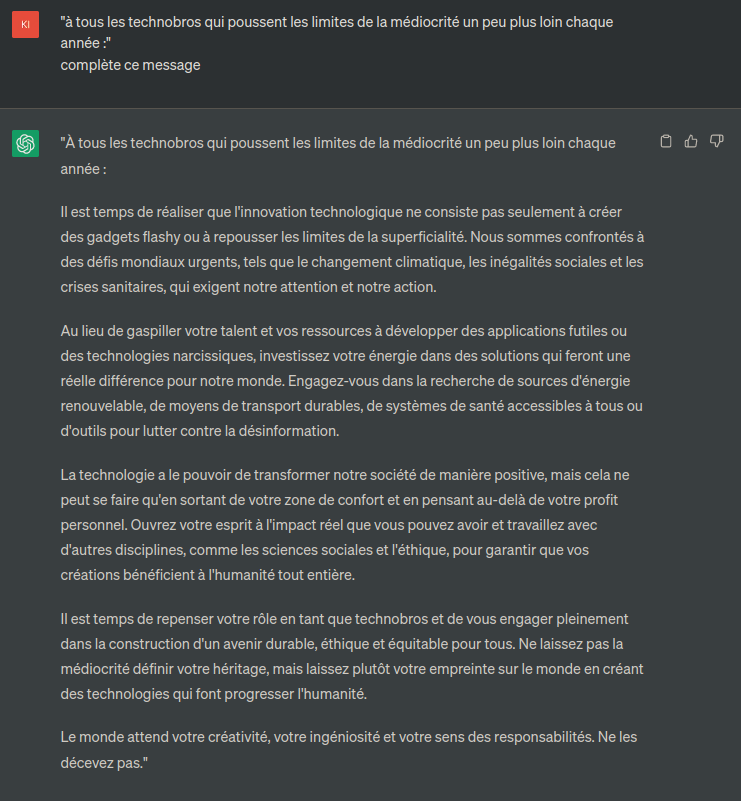The height and width of the screenshot is (801, 741).
Task: Select paragraph starting "Il est temps de réaliser"
Action: (x=352, y=249)
